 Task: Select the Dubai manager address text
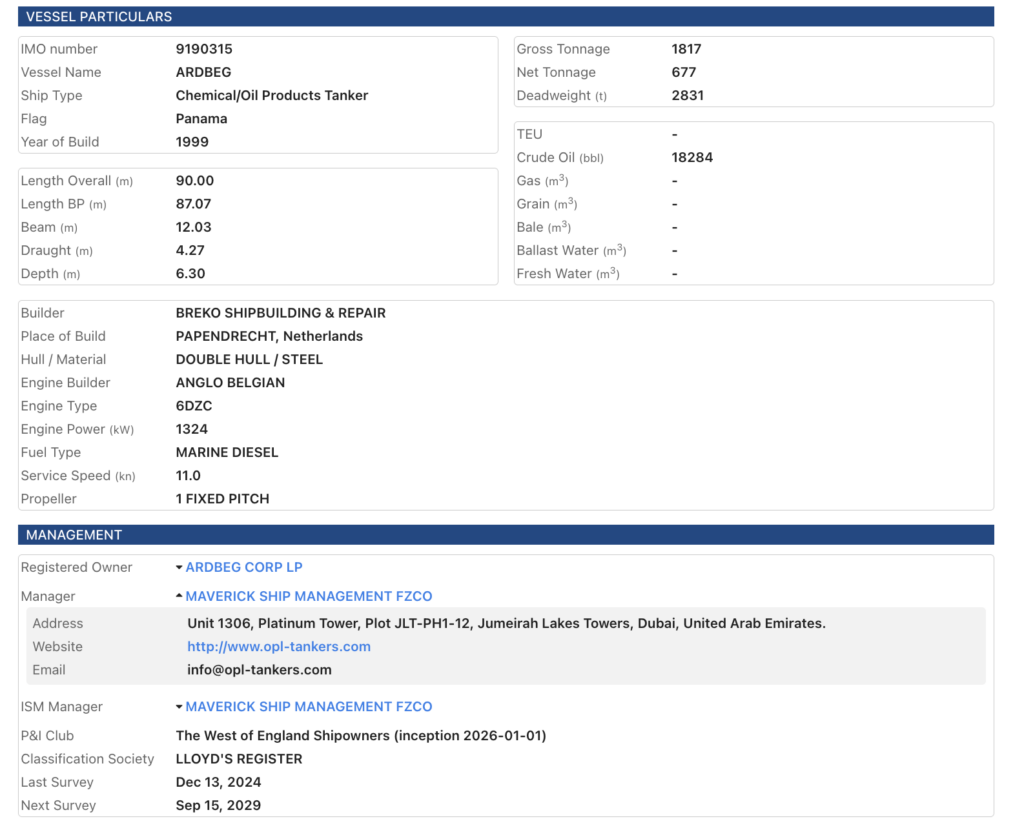click(506, 623)
